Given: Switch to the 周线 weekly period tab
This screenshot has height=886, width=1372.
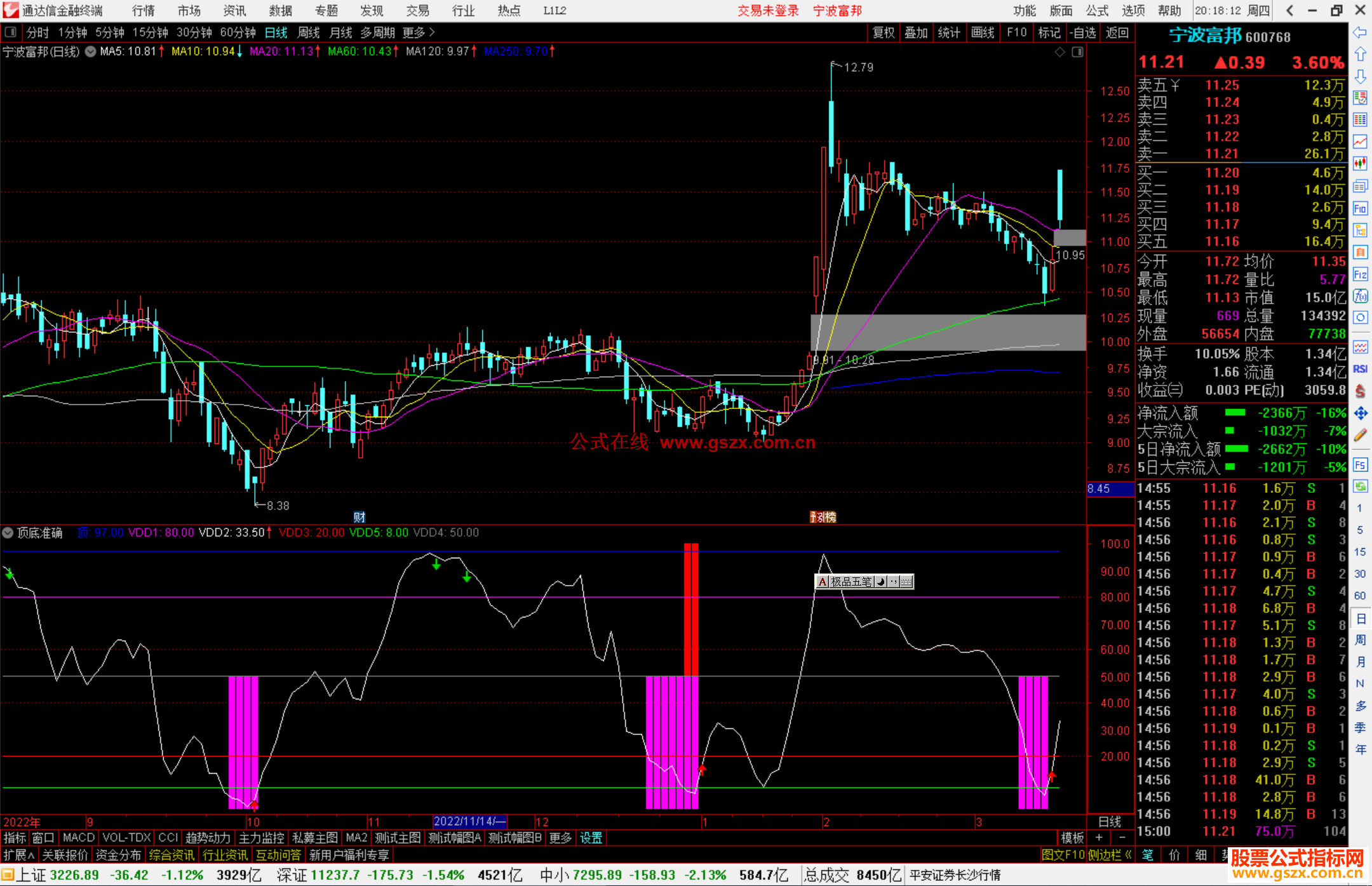Looking at the screenshot, I should [309, 32].
